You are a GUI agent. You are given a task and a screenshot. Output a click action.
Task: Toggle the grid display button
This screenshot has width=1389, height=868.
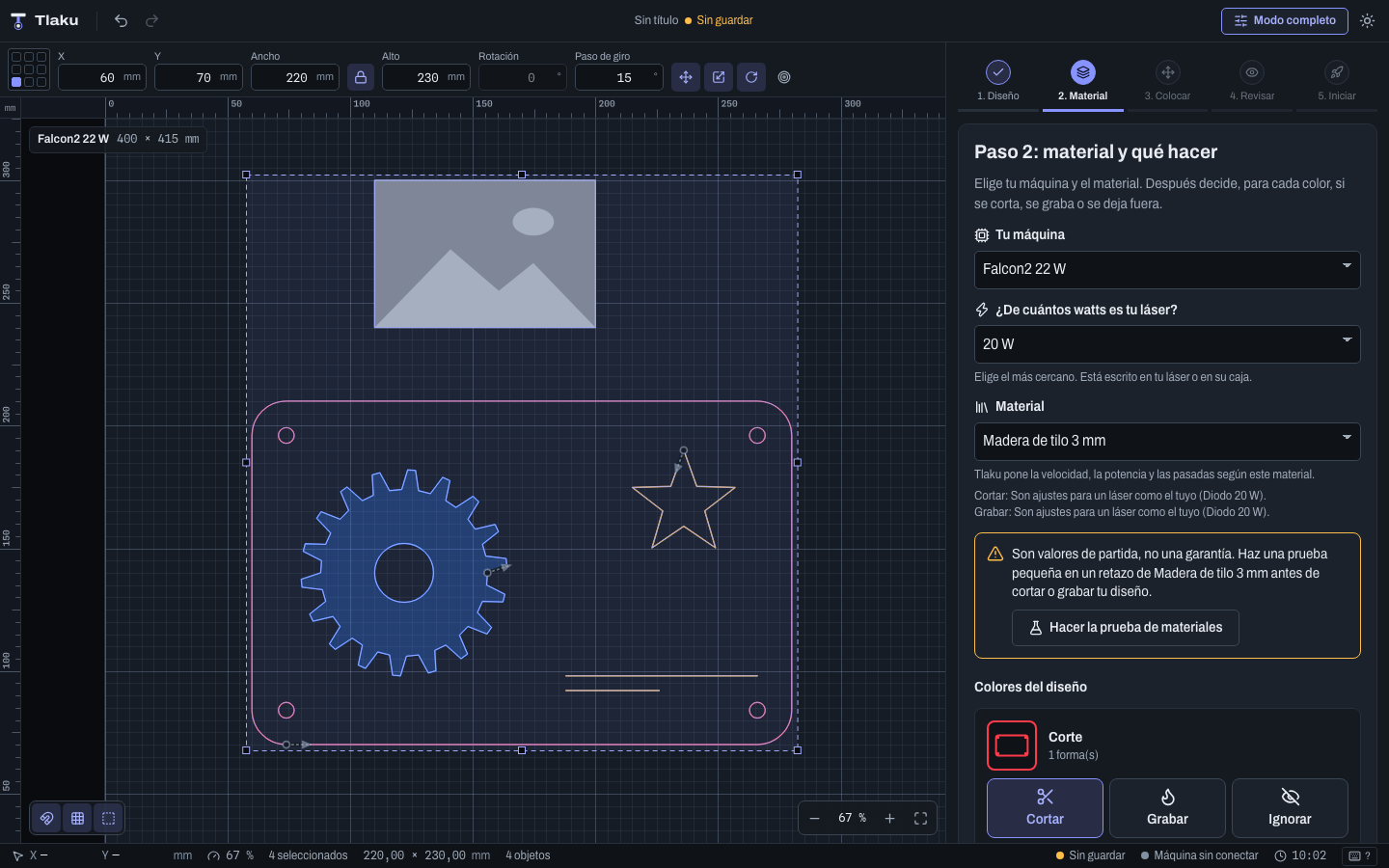77,818
